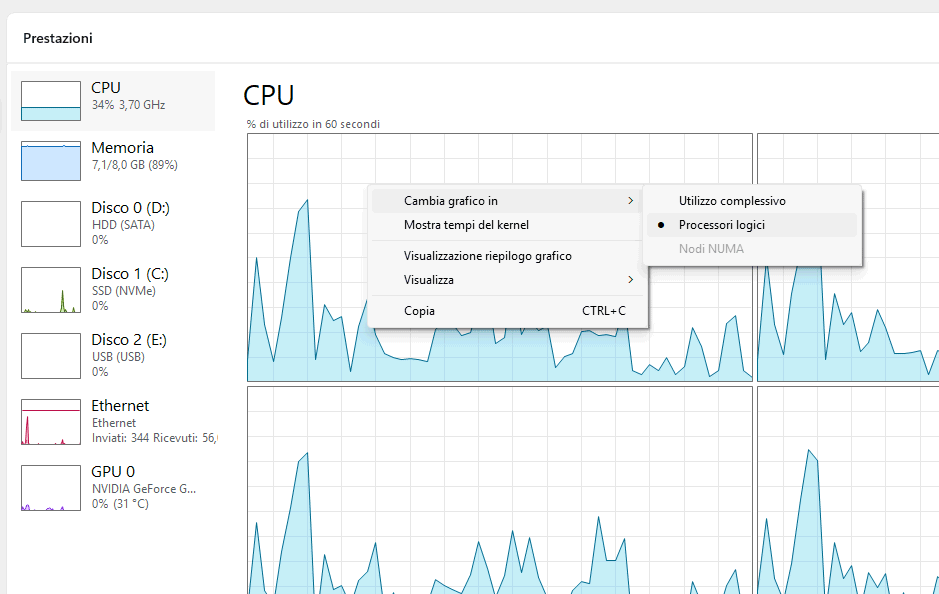Expand the Cambia grafico in submenu arrow
The width and height of the screenshot is (939, 594).
pyautogui.click(x=630, y=201)
